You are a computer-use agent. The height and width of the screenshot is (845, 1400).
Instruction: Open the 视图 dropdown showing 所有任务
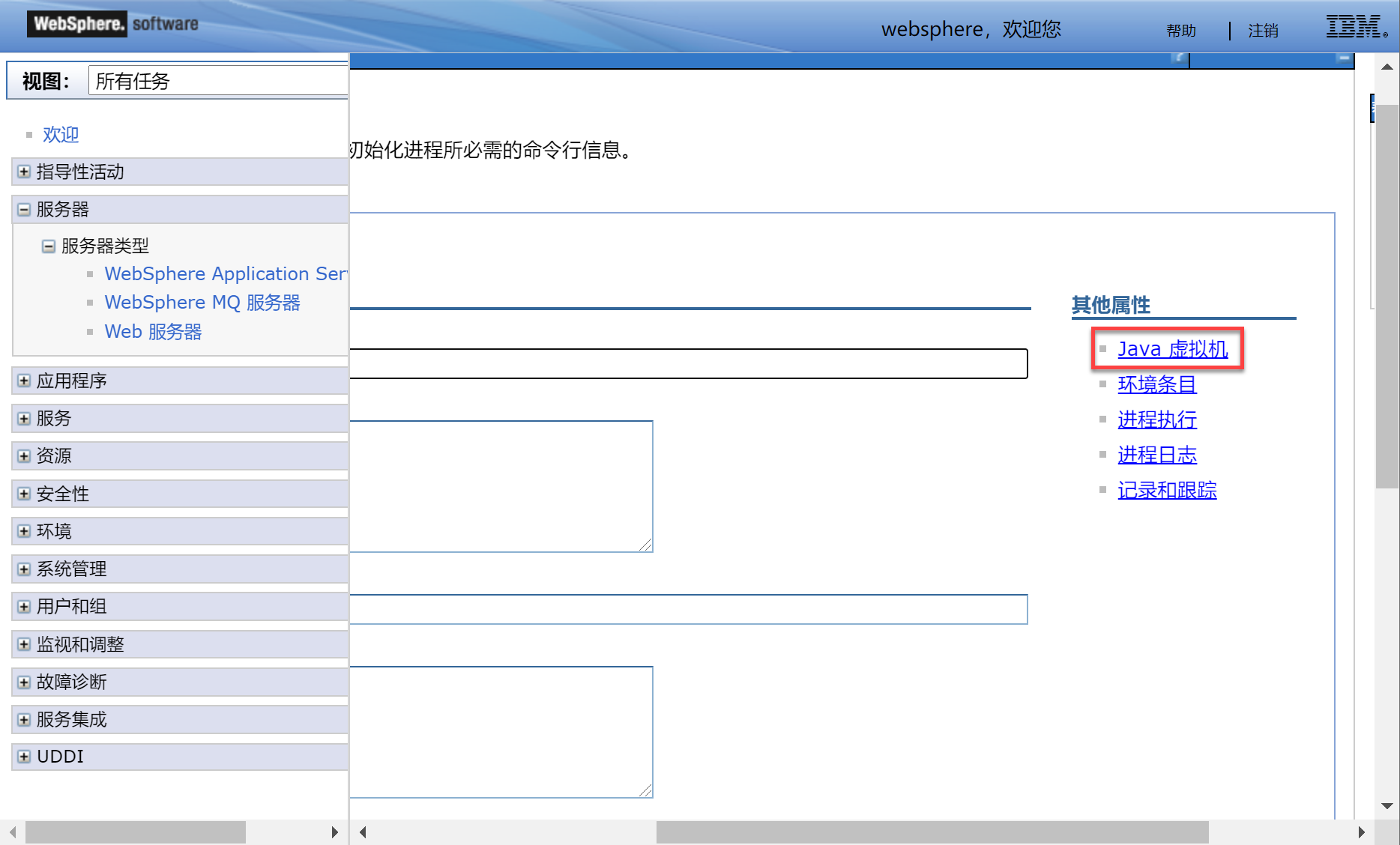(x=218, y=81)
